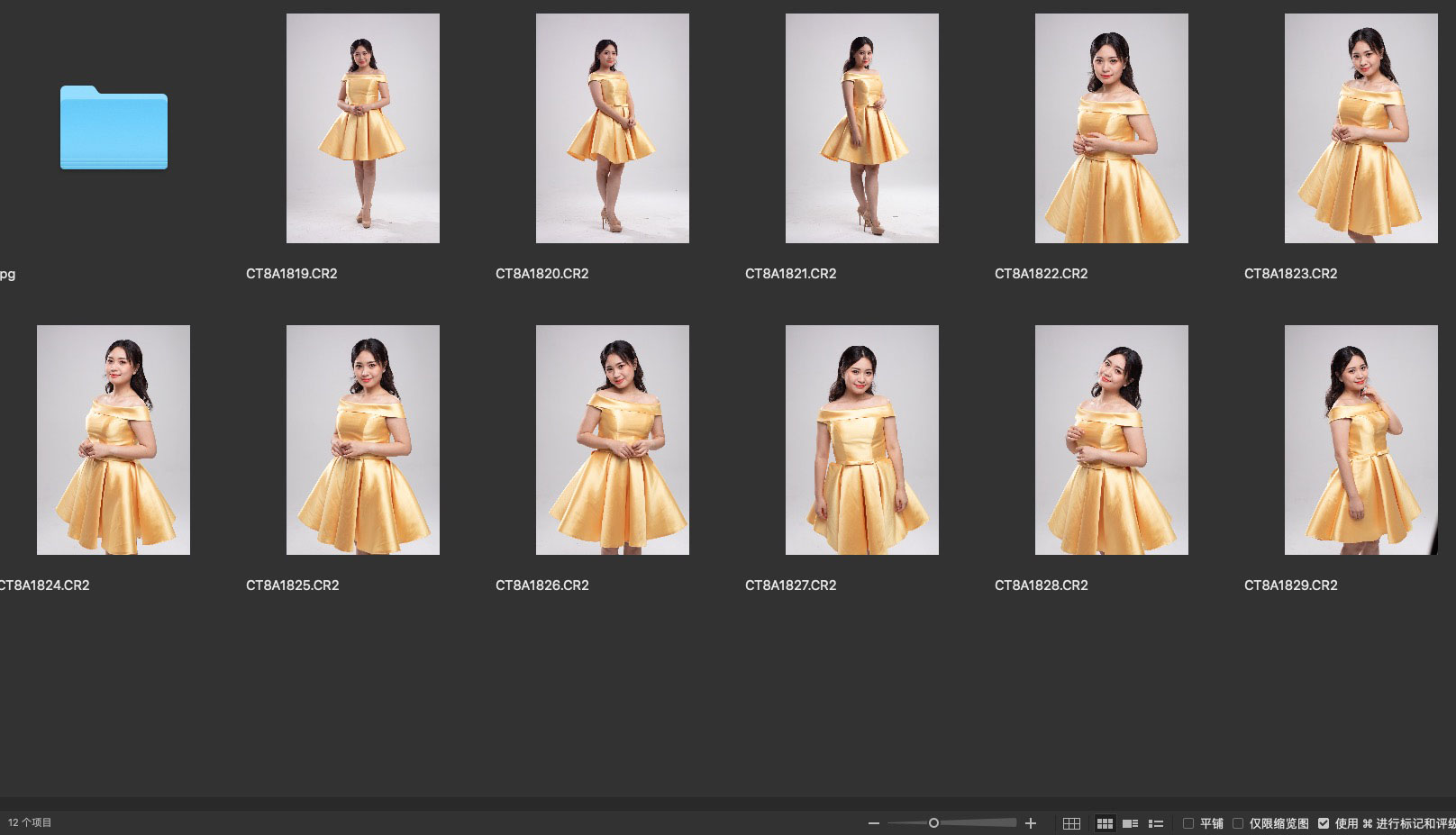Viewport: 1456px width, 835px height.
Task: Lock the thumbnail grid with grid icon
Action: click(x=1071, y=823)
